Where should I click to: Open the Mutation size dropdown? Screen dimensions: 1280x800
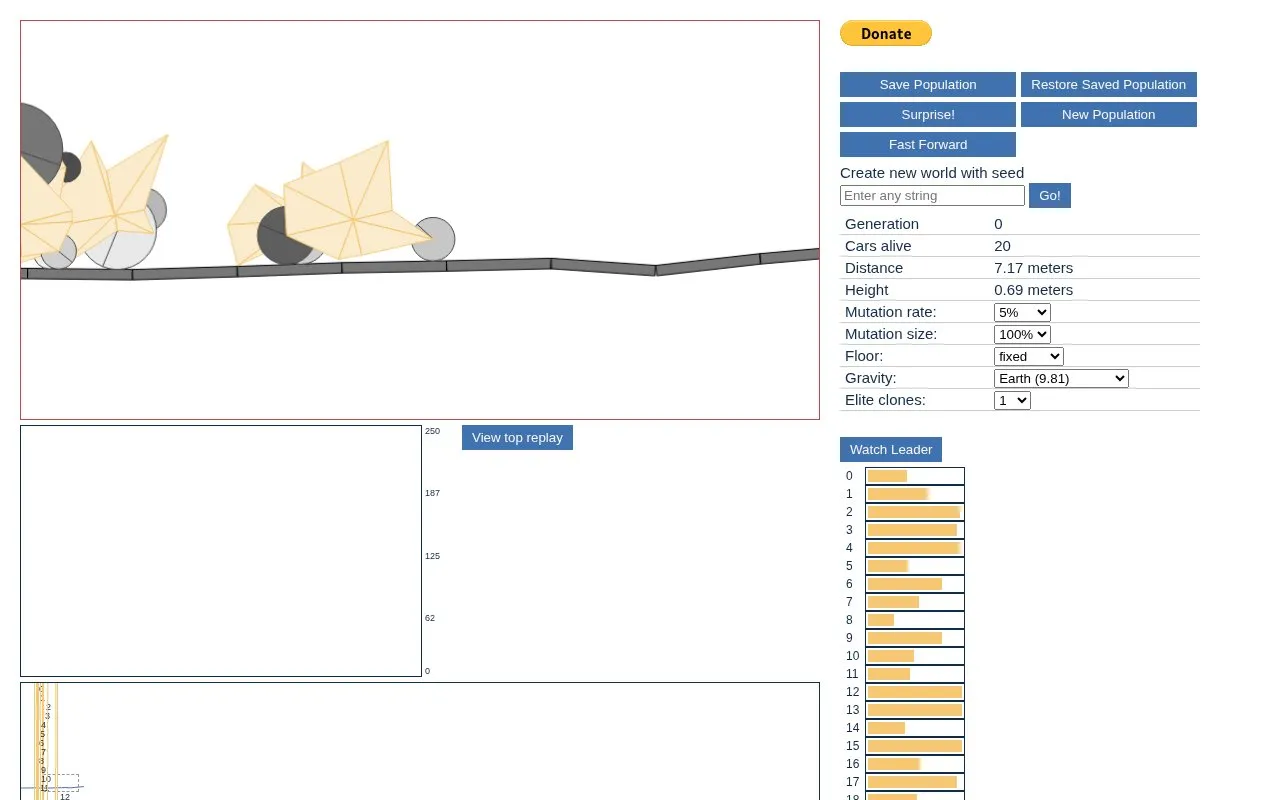pyautogui.click(x=1022, y=335)
